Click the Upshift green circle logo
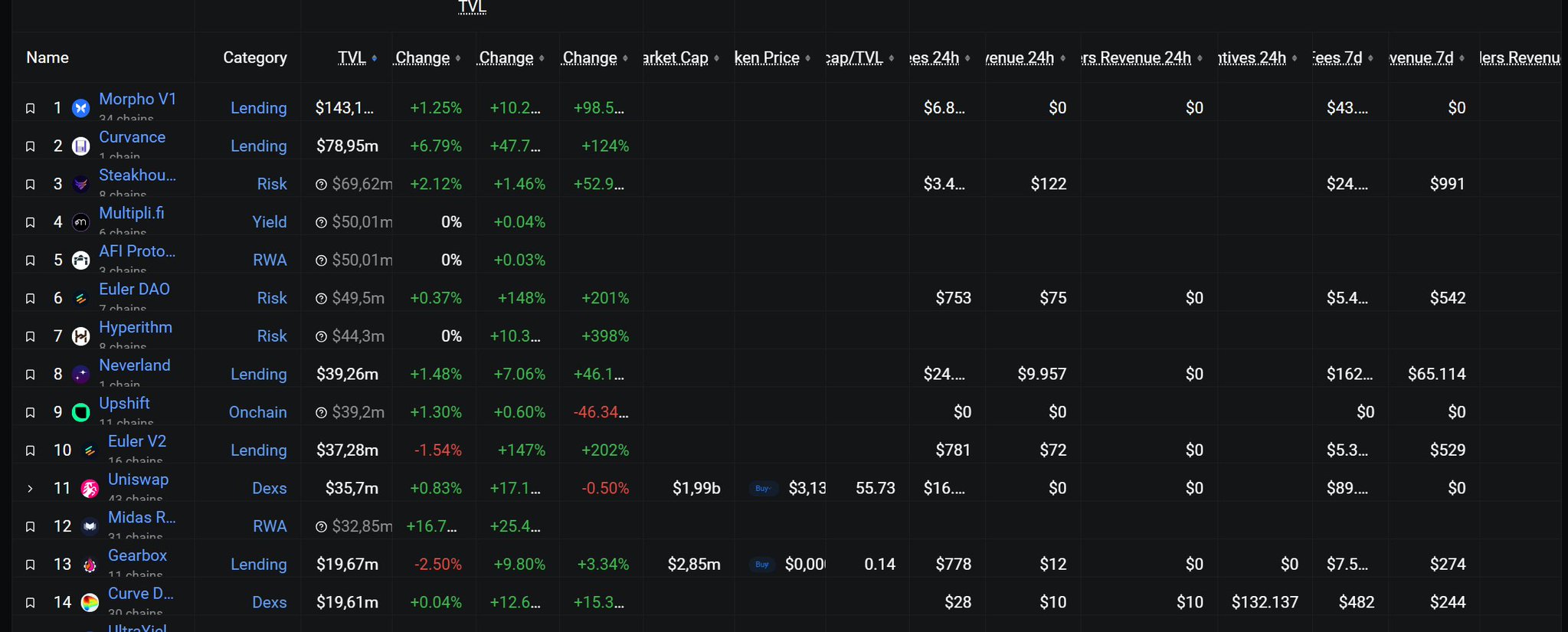The image size is (1568, 632). click(x=80, y=413)
